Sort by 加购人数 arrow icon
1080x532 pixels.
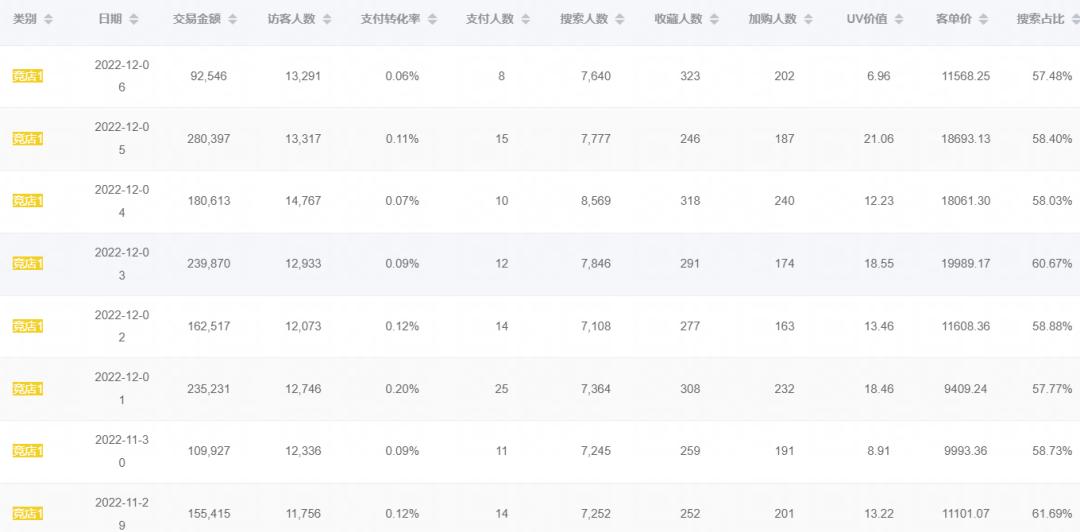[x=808, y=20]
